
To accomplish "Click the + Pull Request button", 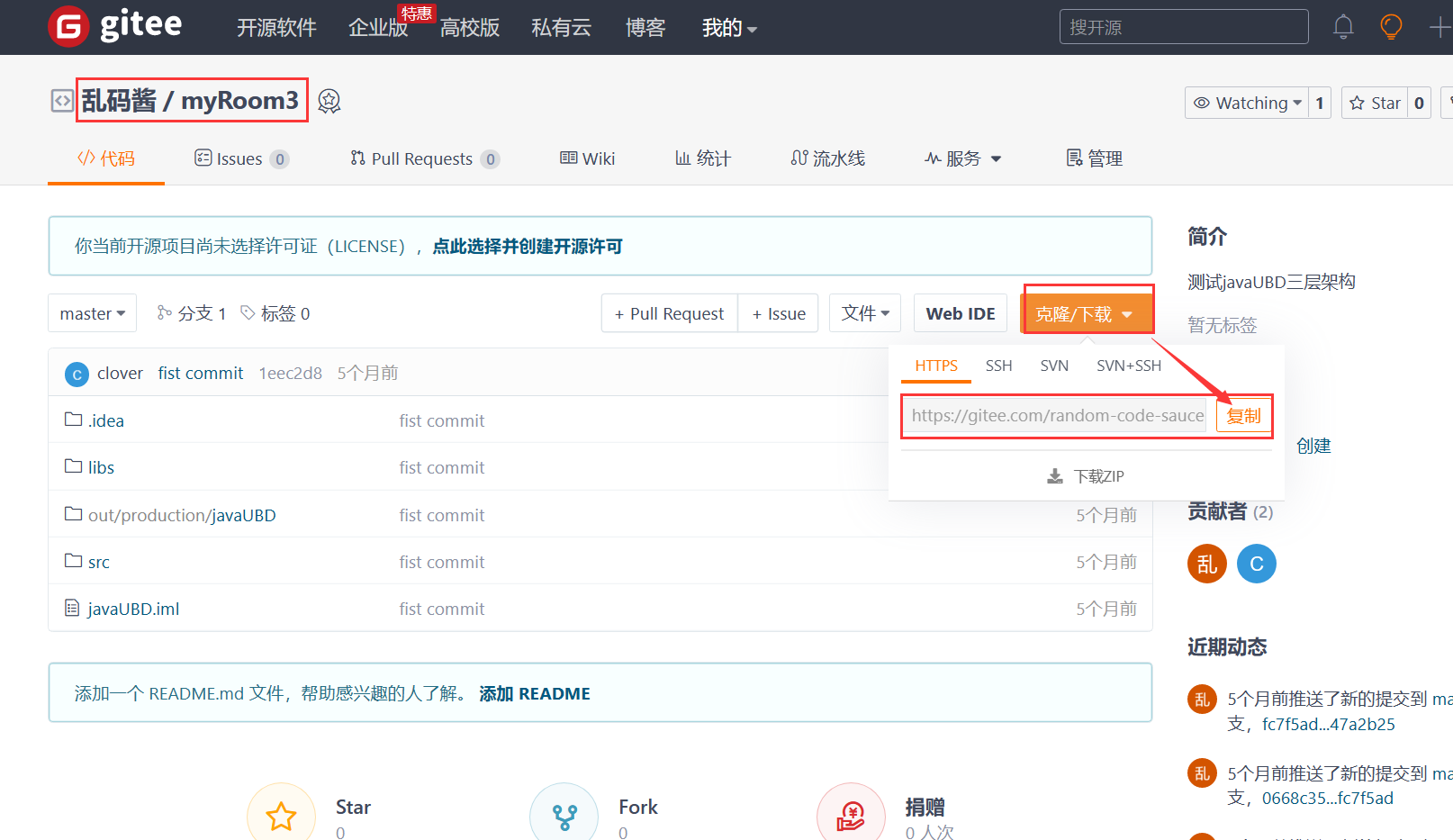I will coord(669,313).
